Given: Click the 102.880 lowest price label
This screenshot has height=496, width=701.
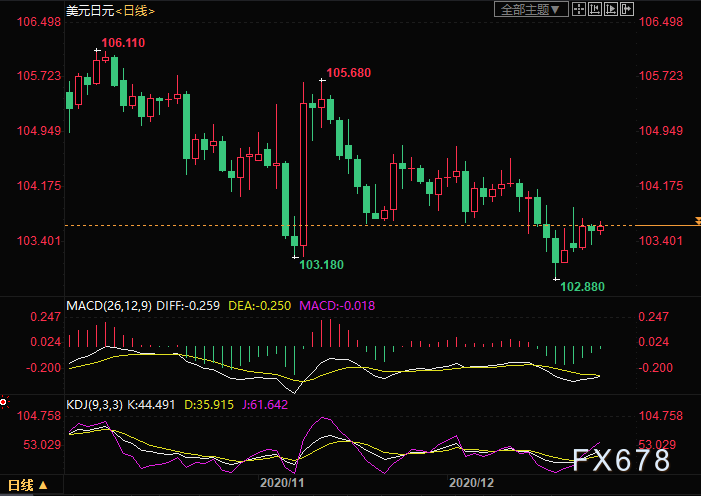Looking at the screenshot, I should click(583, 287).
